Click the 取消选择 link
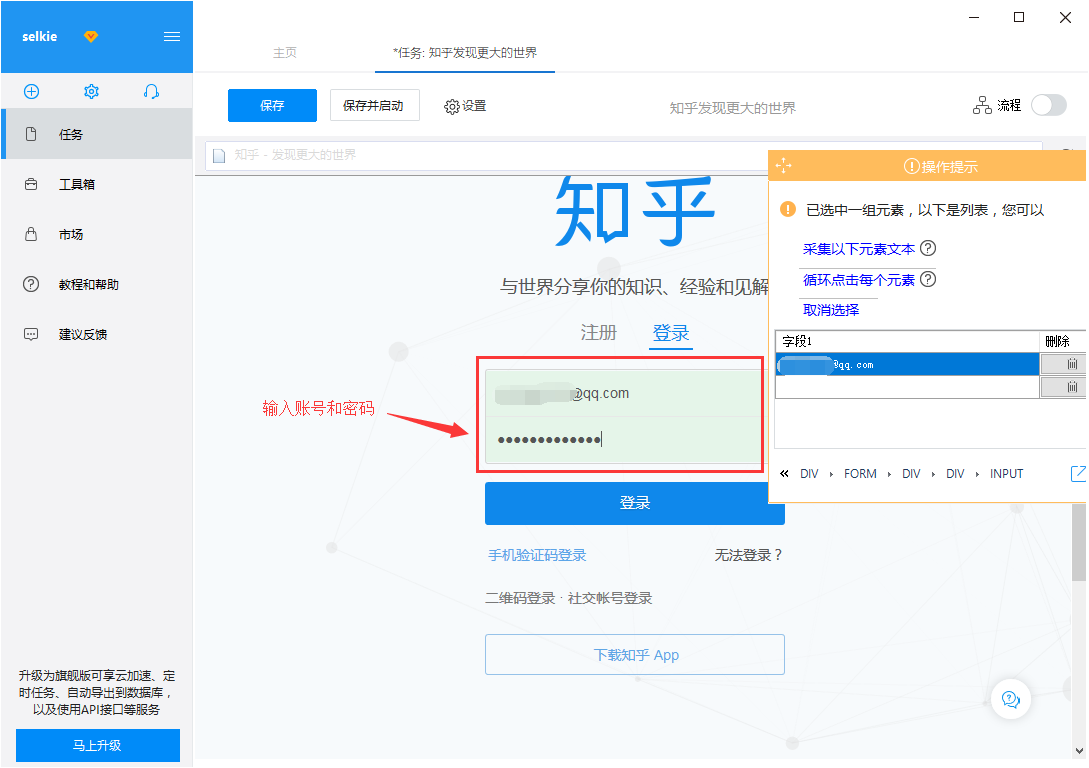Viewport: 1089px width, 768px height. [x=831, y=310]
